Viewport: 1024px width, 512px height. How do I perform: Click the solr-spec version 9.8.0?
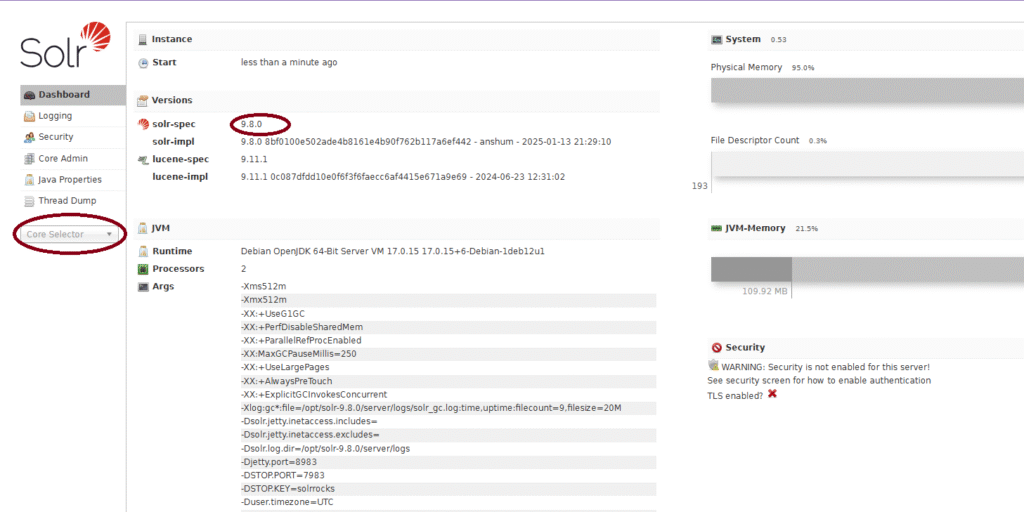coord(252,123)
